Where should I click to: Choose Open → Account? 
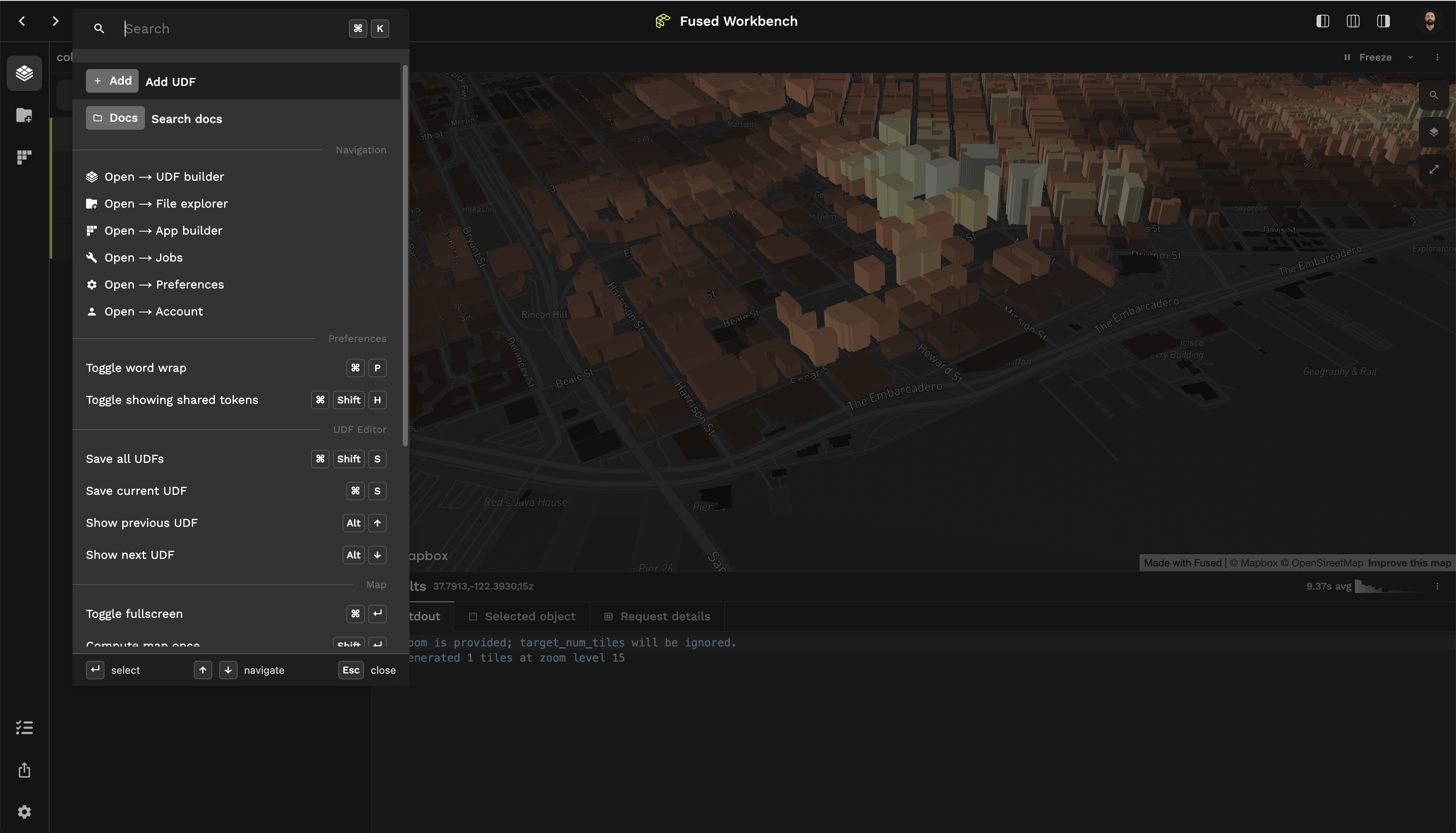coord(236,311)
